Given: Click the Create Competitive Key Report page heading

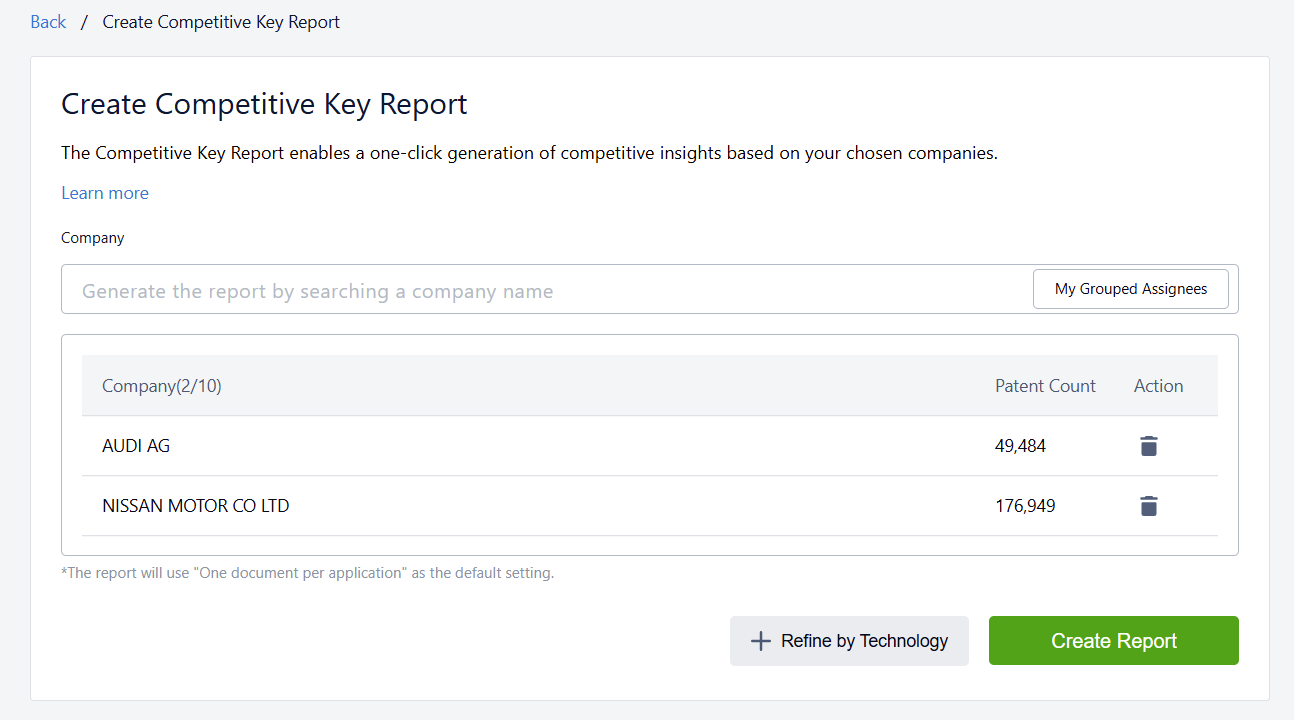Looking at the screenshot, I should [x=264, y=104].
